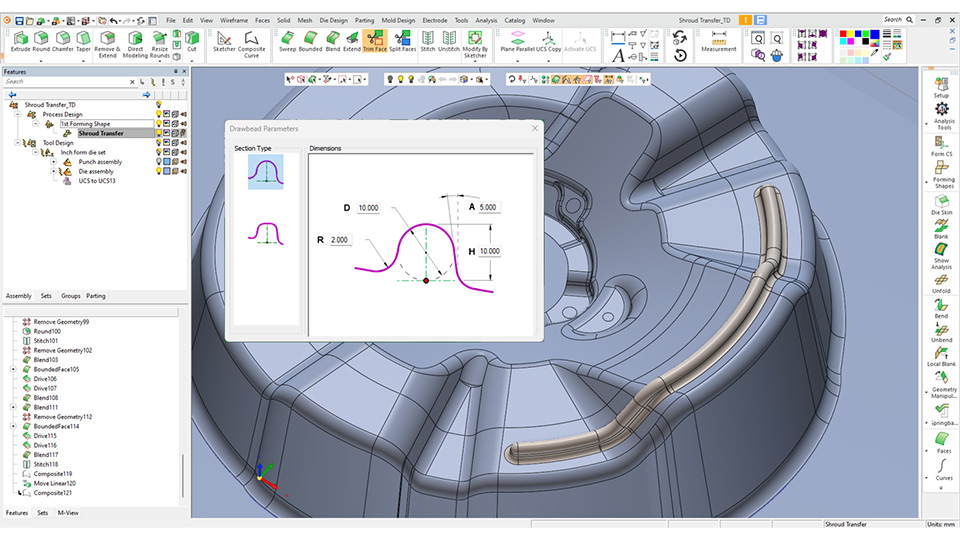Select the rounded drawbead section type
The height and width of the screenshot is (540, 960).
click(266, 171)
